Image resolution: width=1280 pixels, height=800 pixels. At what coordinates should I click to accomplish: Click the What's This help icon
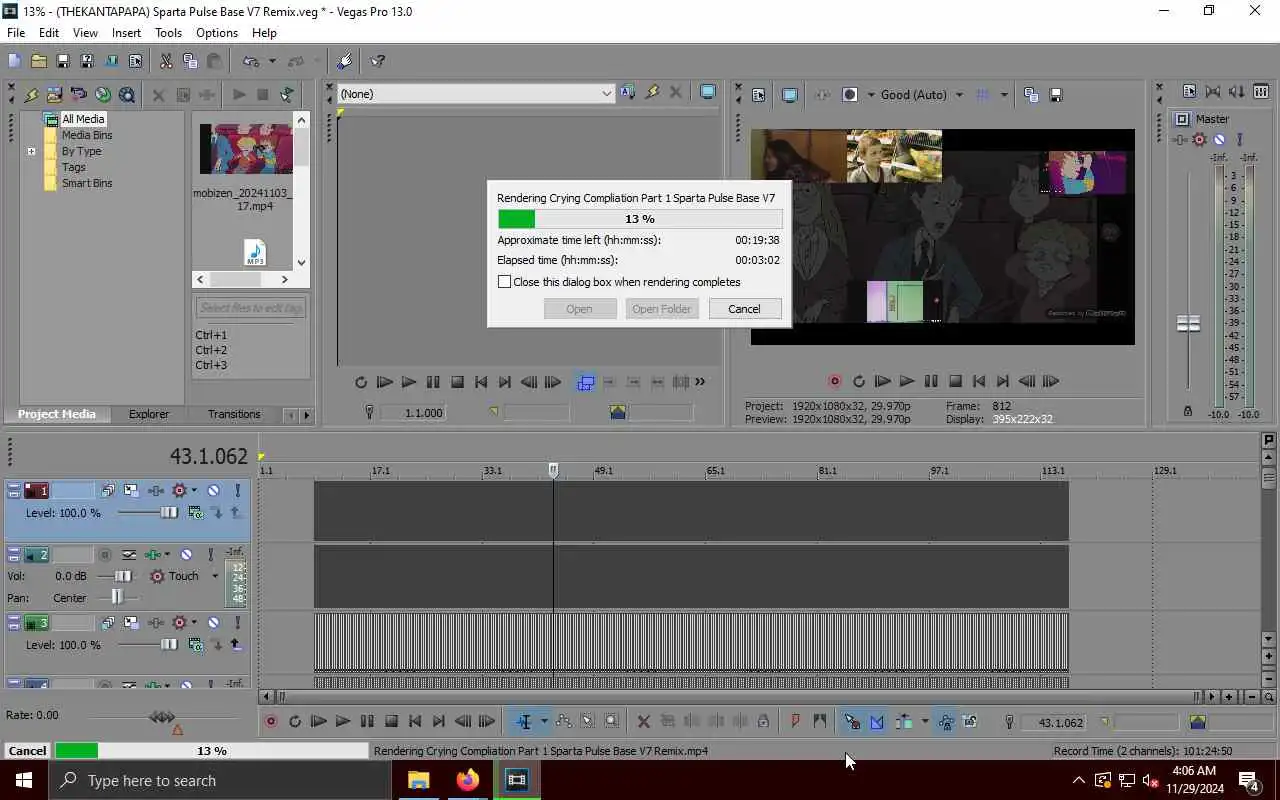point(378,61)
